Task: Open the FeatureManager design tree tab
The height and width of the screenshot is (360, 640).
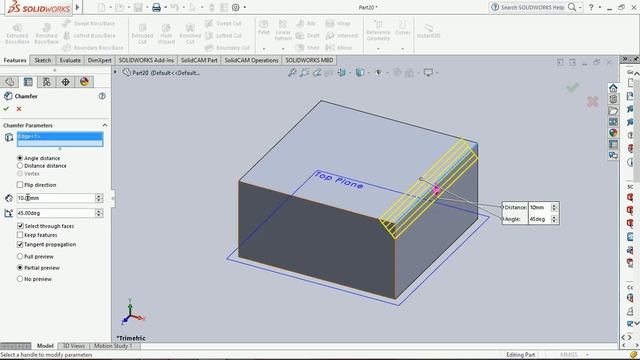Action: [10, 82]
